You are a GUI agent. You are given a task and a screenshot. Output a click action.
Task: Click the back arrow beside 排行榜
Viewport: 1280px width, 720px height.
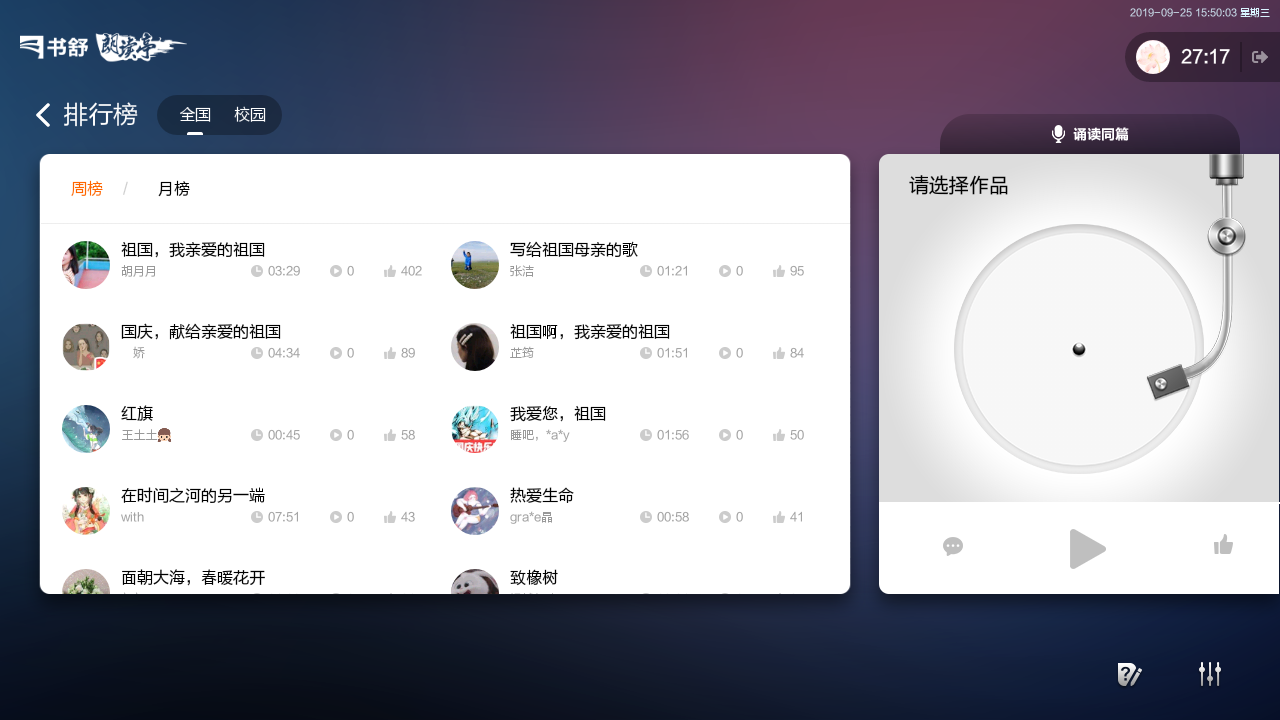pyautogui.click(x=43, y=115)
